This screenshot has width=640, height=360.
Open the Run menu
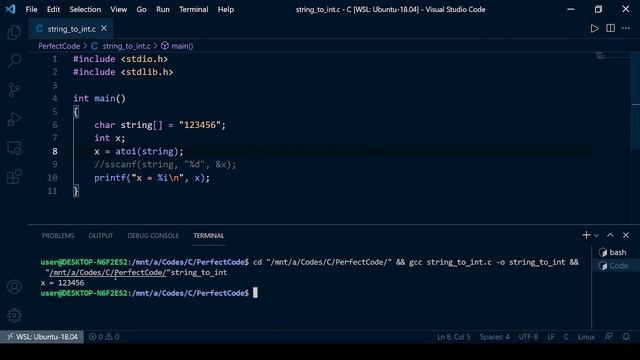162,9
